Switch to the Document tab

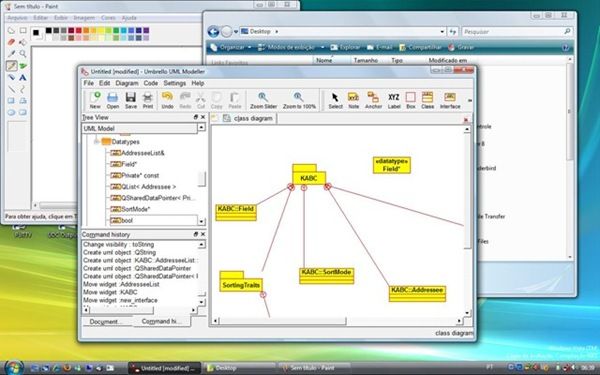[x=104, y=322]
